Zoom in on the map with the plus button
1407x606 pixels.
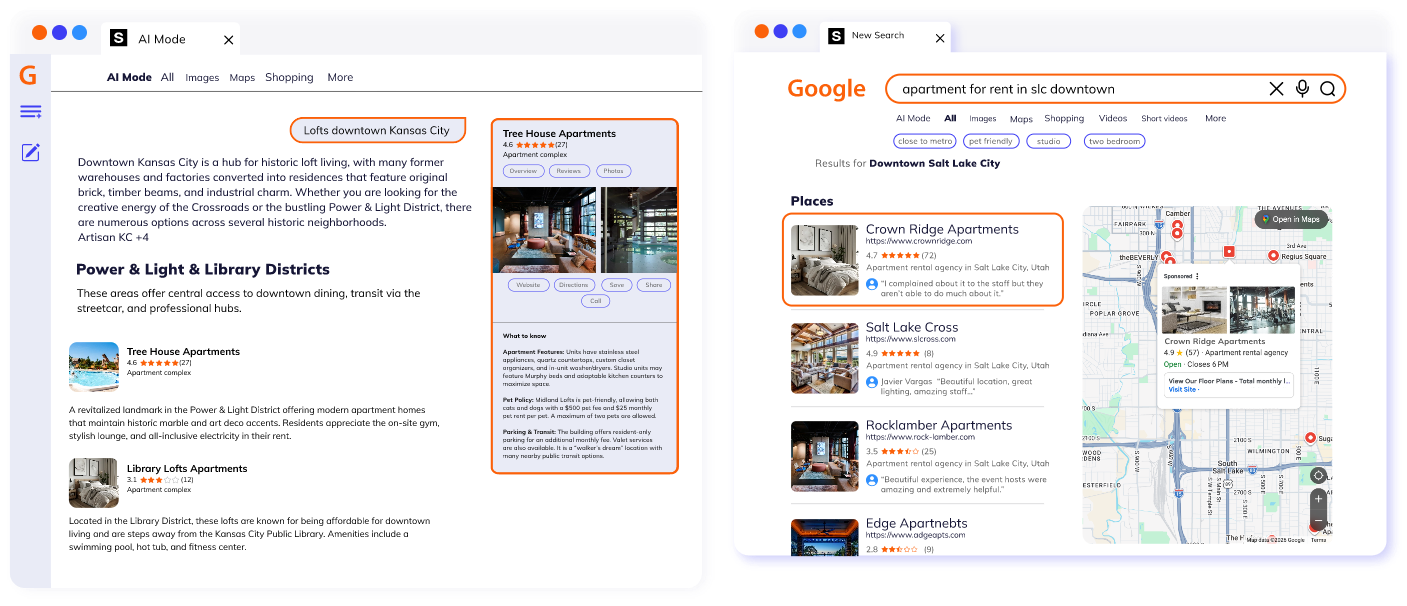pos(1318,498)
